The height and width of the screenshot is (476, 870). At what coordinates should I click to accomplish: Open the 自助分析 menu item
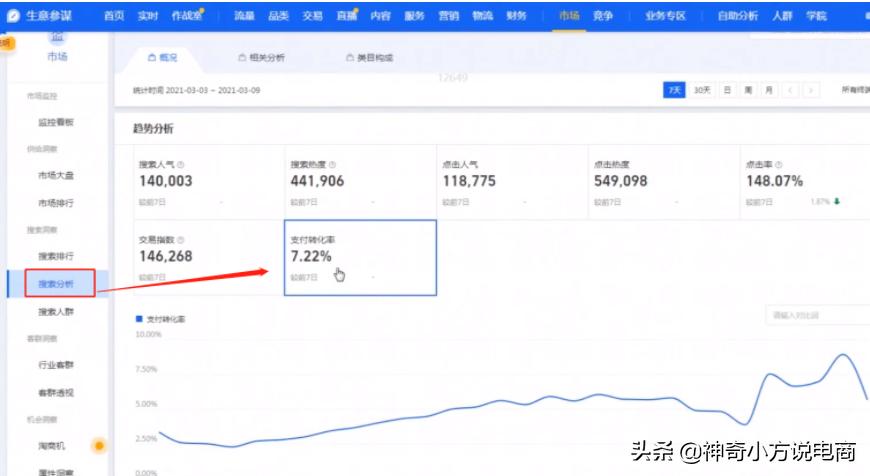[x=737, y=16]
